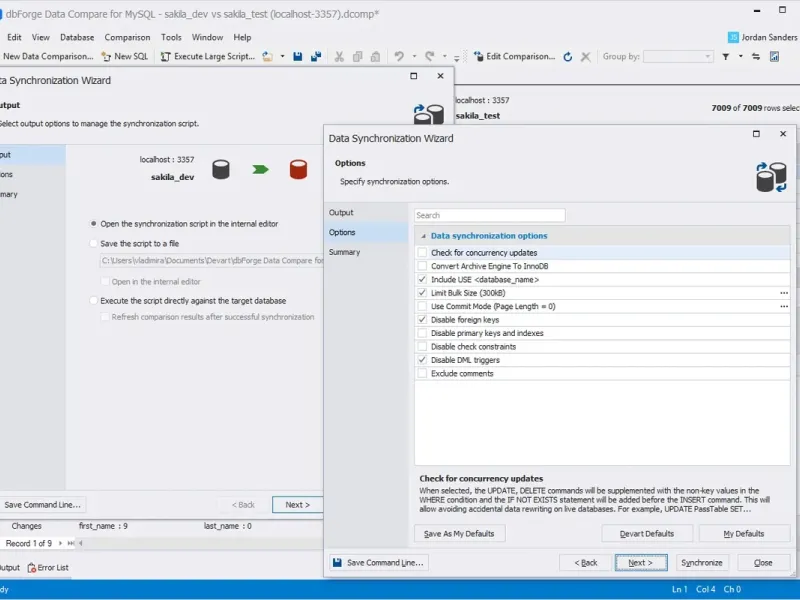800x600 pixels.
Task: Open Limit Bulk Size ellipsis settings
Action: point(784,293)
